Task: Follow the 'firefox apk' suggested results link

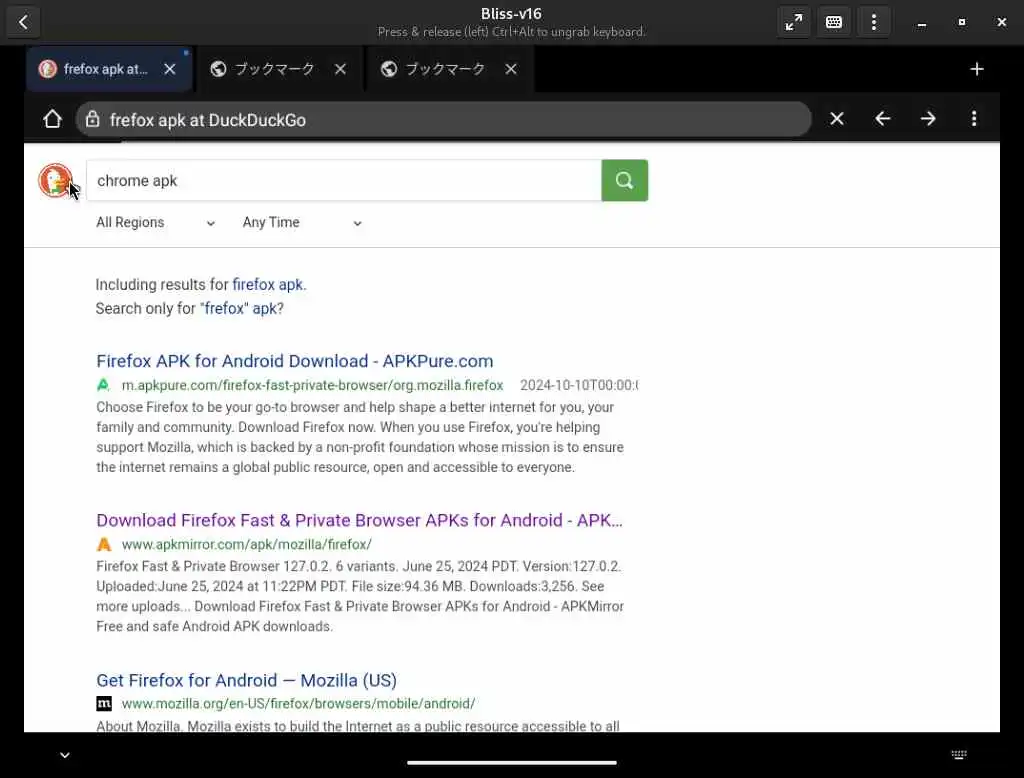Action: tap(268, 285)
